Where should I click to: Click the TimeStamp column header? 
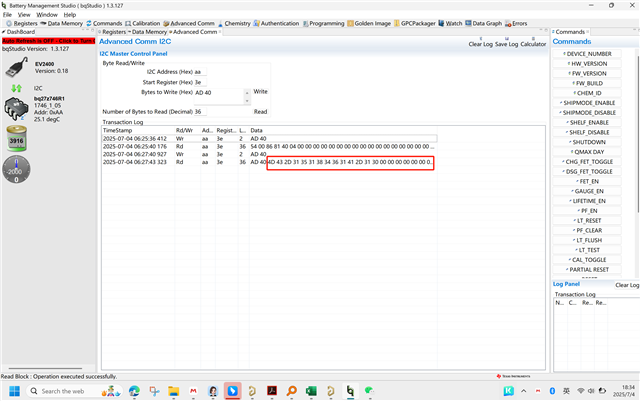[138, 130]
